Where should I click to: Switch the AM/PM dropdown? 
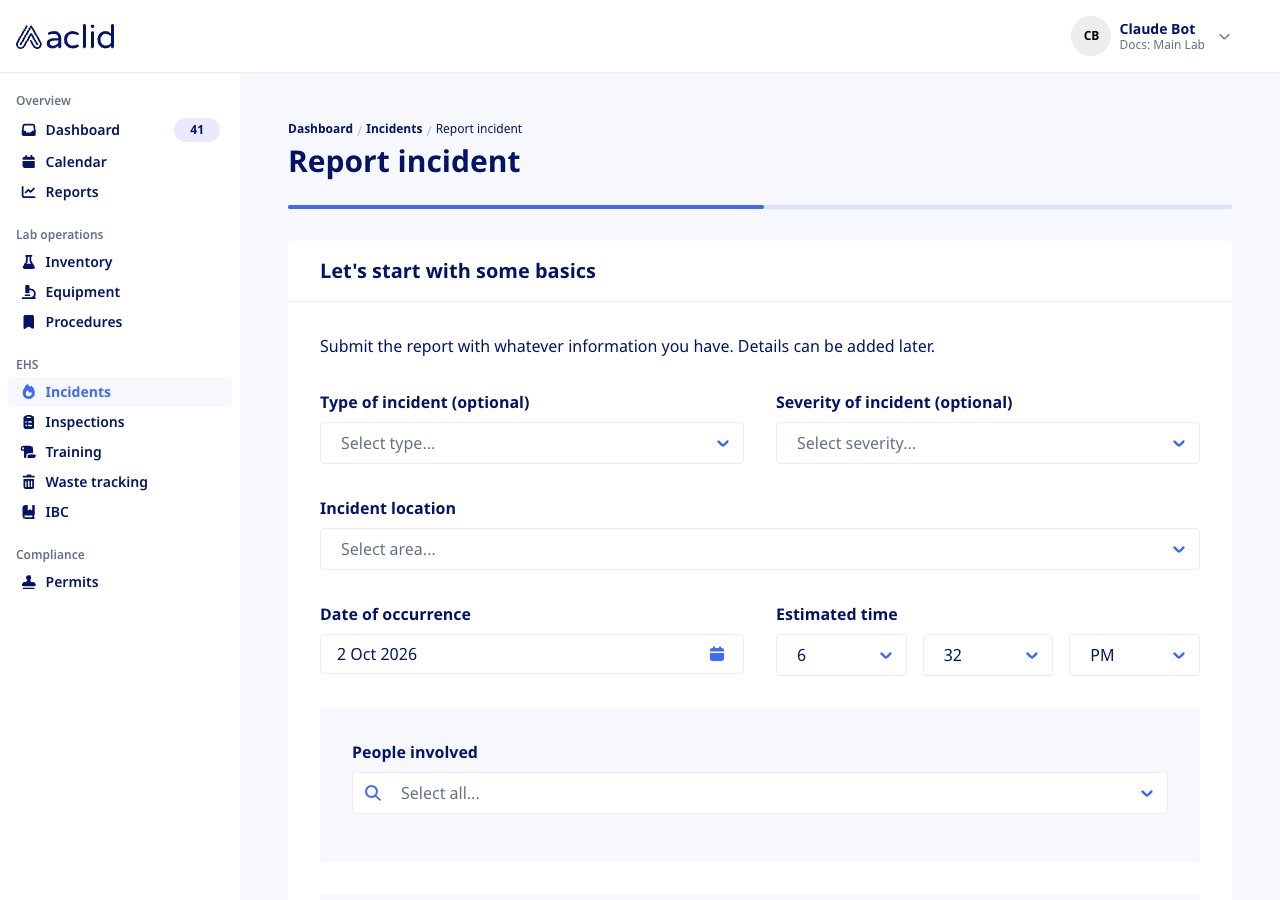[1134, 655]
